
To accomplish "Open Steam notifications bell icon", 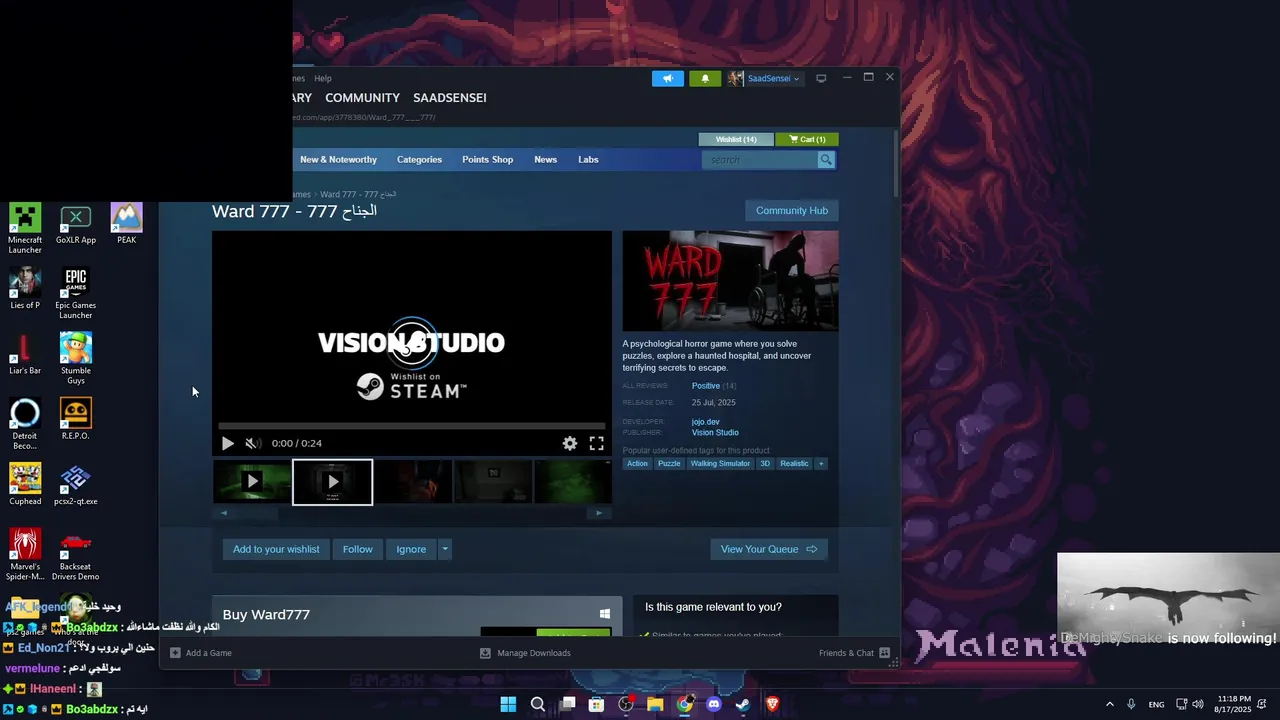I will coord(705,78).
